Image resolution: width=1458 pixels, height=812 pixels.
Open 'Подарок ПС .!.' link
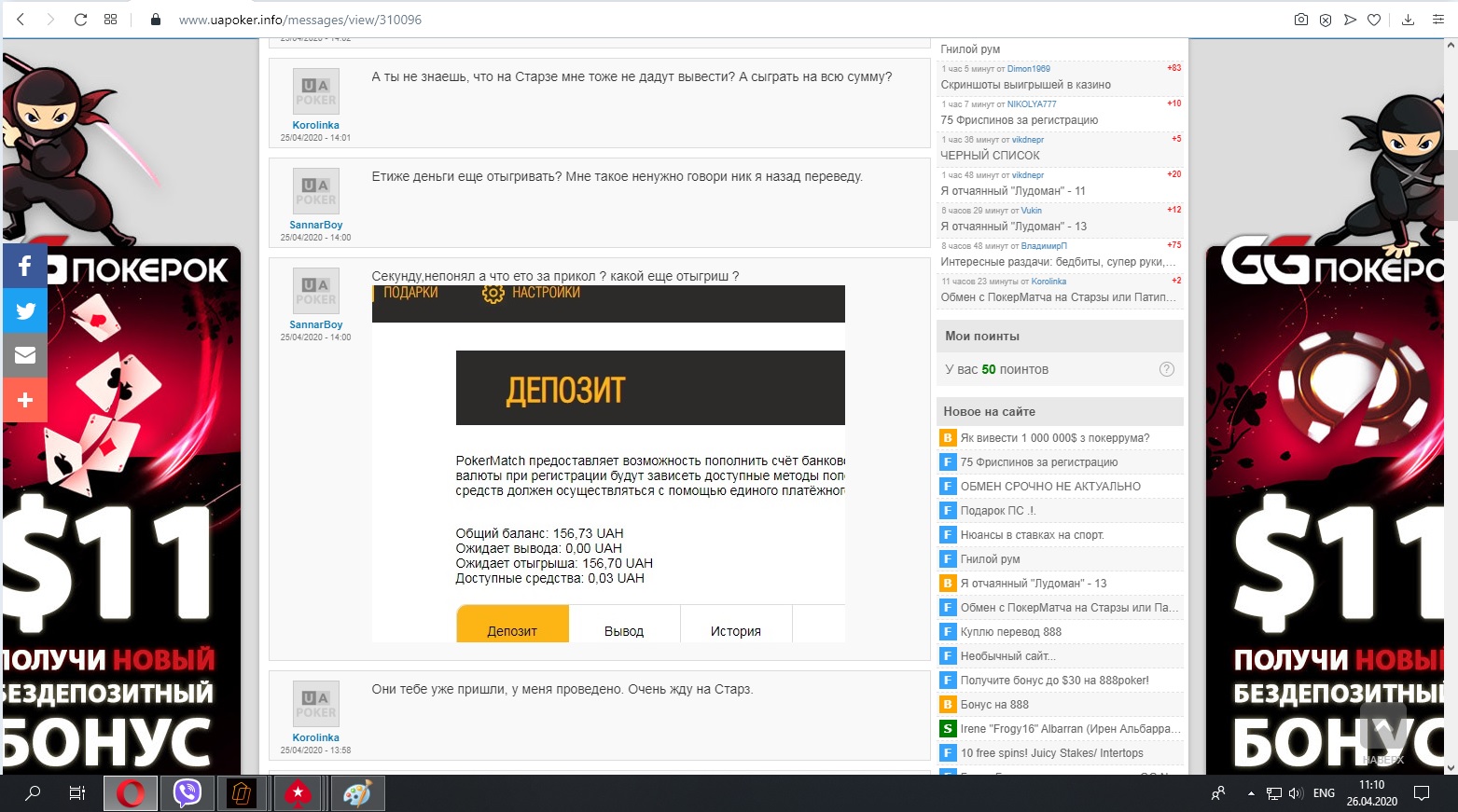coord(998,511)
